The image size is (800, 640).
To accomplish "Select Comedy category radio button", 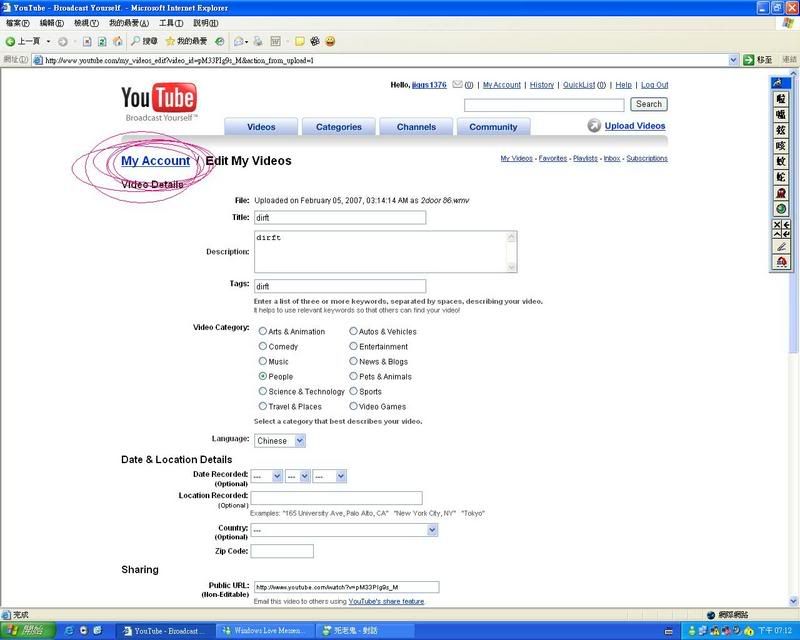I will (x=263, y=346).
